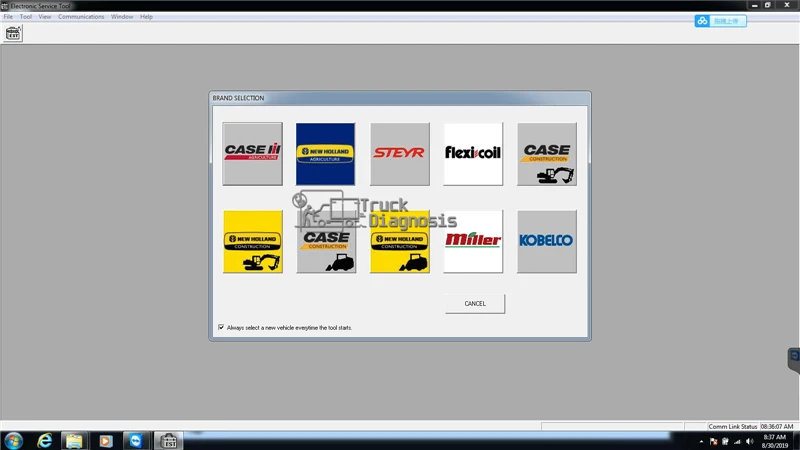Open the Window menu
Viewport: 800px width, 450px height.
tap(122, 17)
